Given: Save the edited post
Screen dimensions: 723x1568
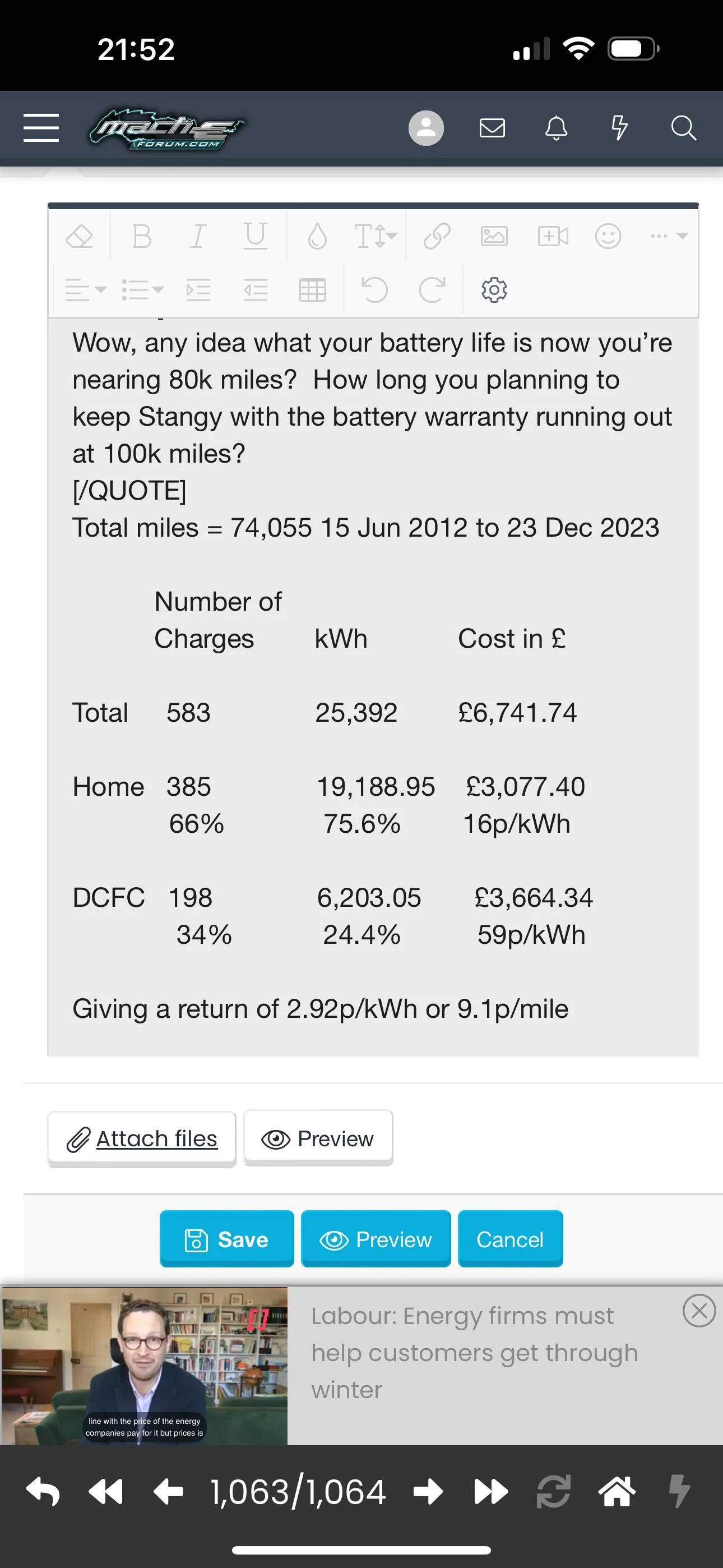Looking at the screenshot, I should (226, 1239).
